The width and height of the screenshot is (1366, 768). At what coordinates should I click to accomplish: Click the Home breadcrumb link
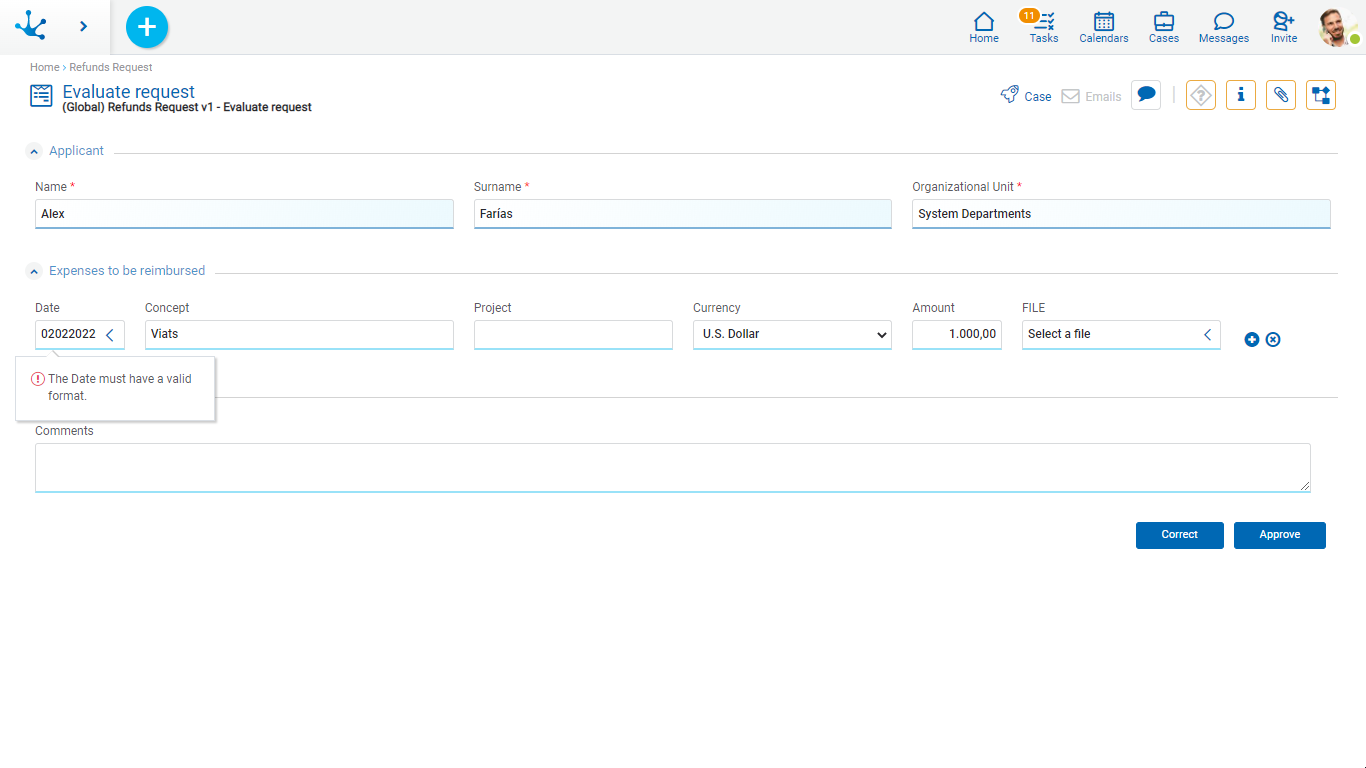[44, 68]
